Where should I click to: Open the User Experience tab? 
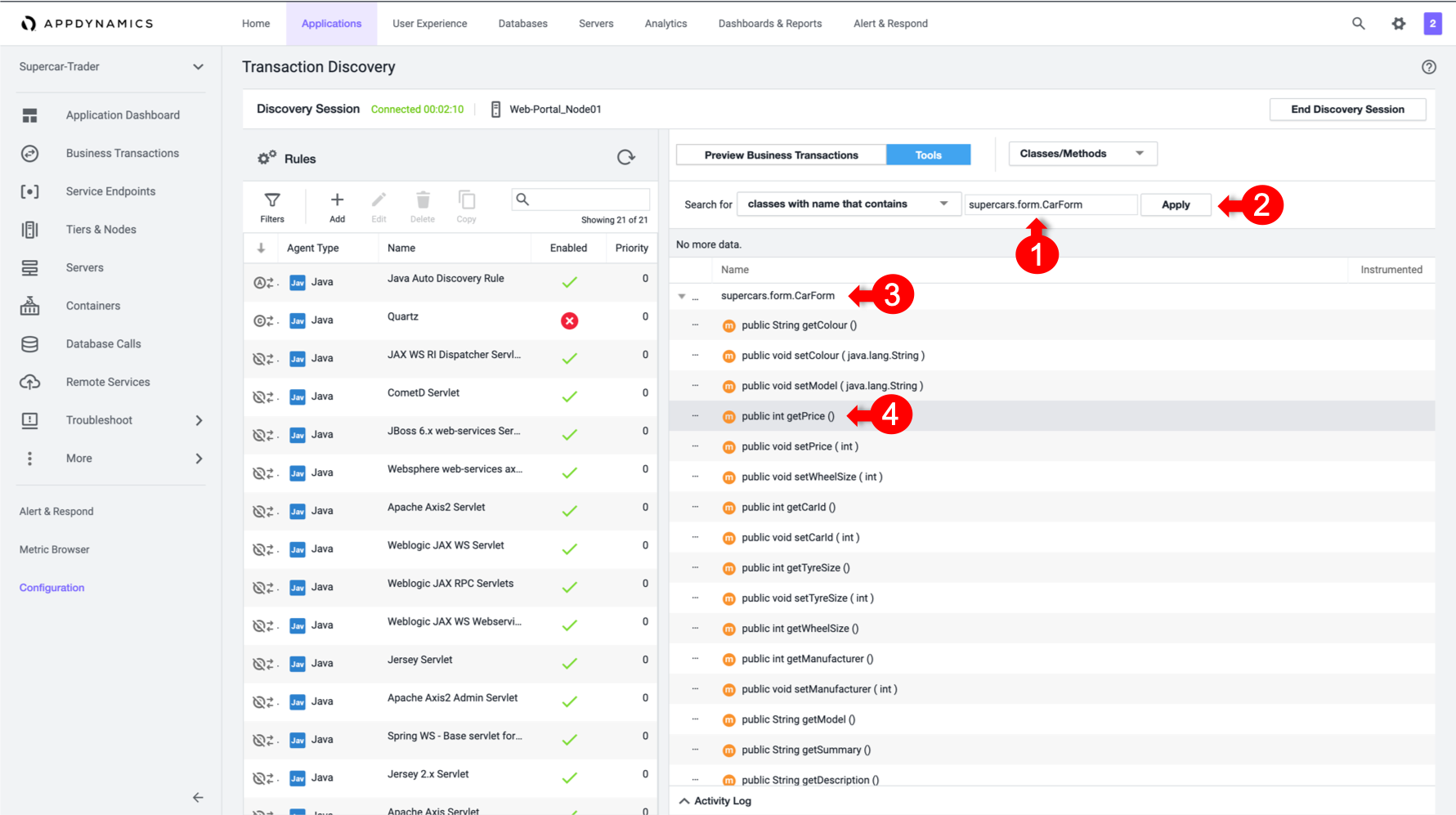pyautogui.click(x=429, y=24)
